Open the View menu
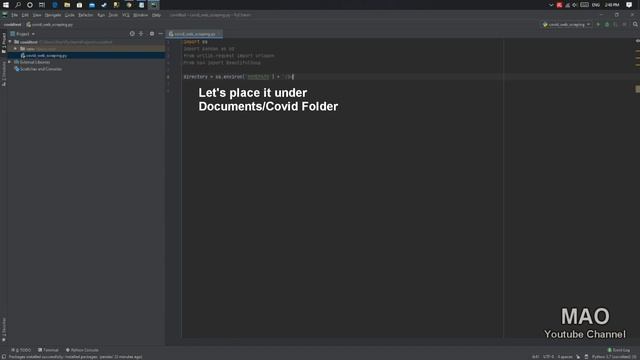Image resolution: width=640 pixels, height=360 pixels. [x=37, y=15]
